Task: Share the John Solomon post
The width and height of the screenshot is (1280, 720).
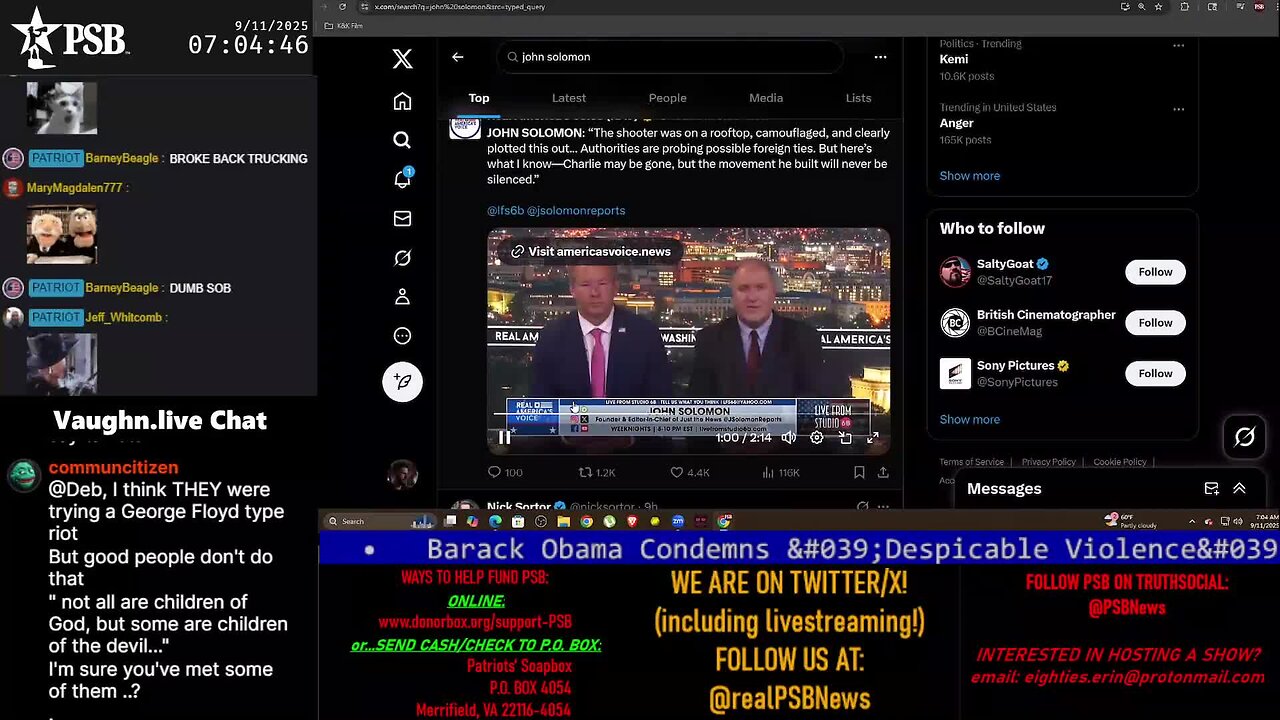Action: coord(883,472)
